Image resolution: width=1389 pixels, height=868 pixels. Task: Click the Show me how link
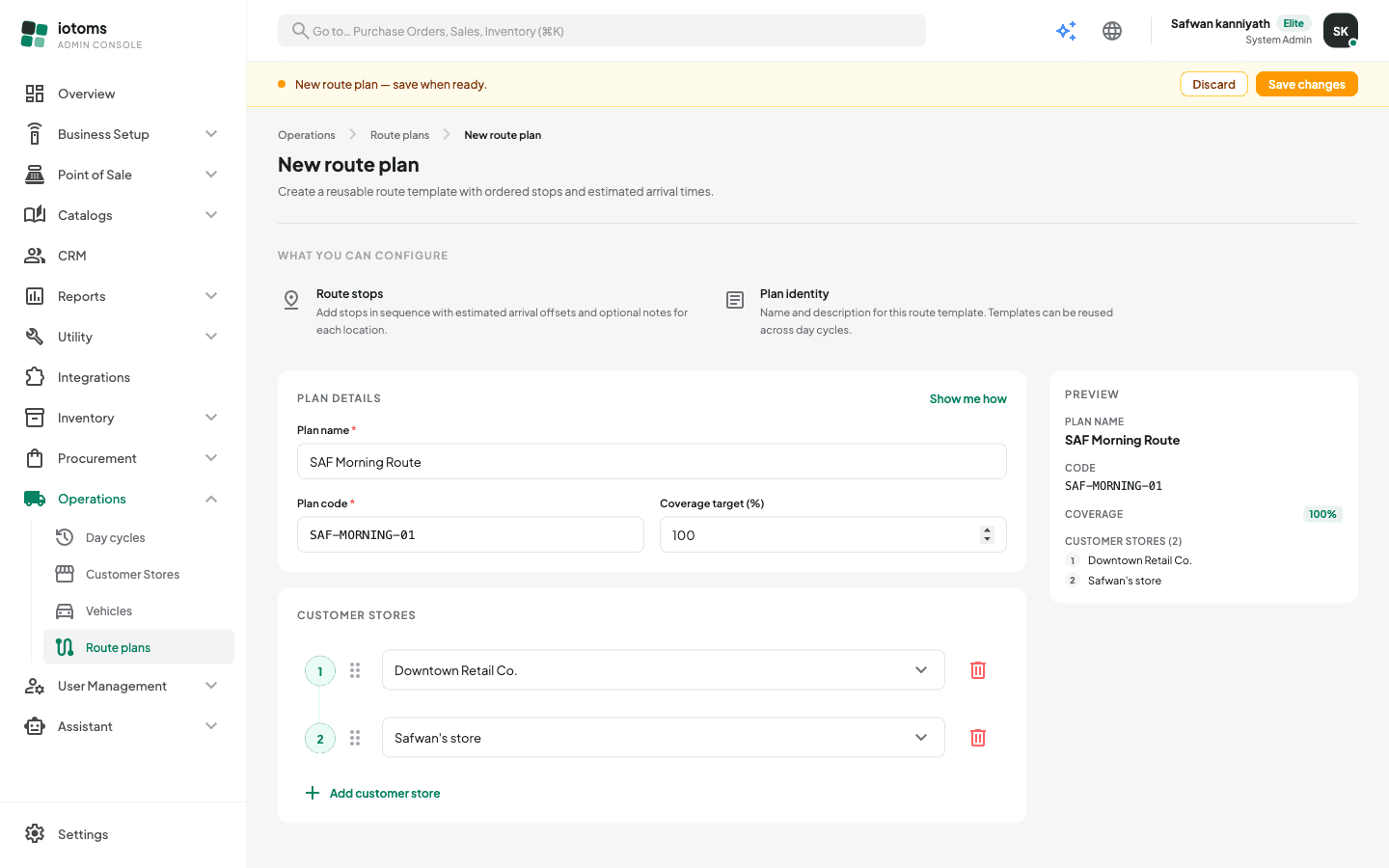click(x=967, y=398)
